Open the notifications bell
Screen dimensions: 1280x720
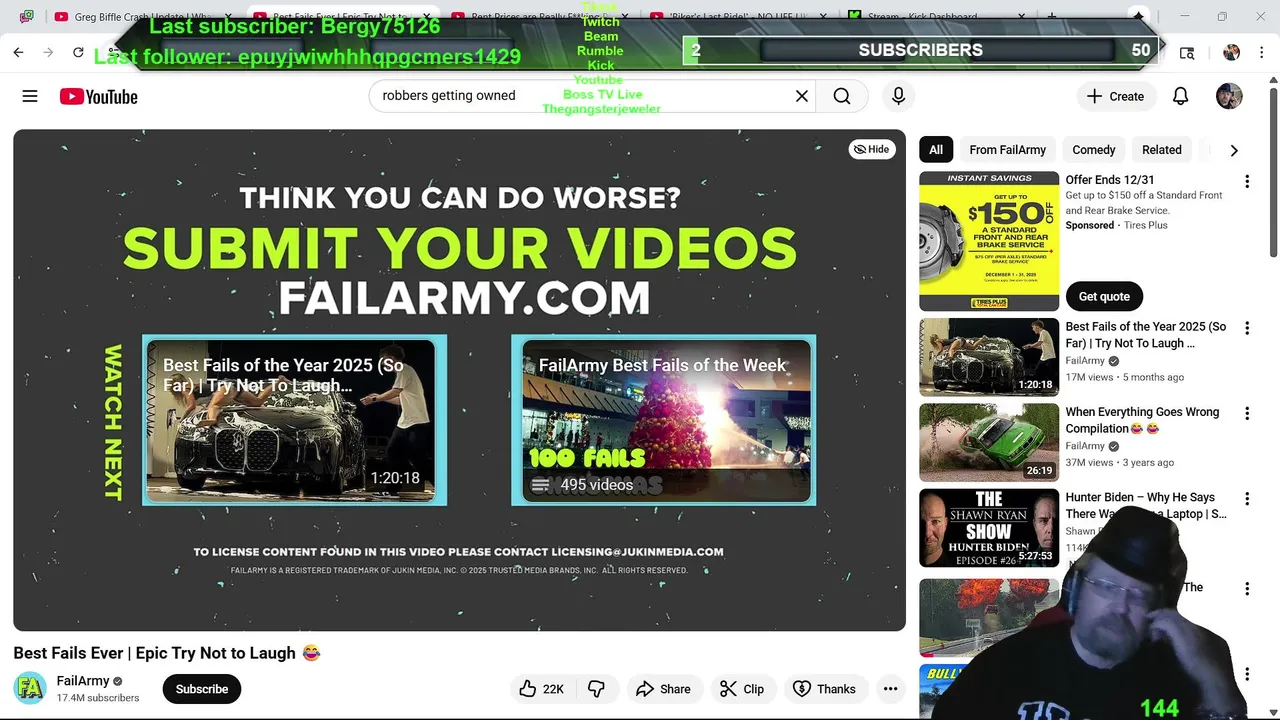1180,96
